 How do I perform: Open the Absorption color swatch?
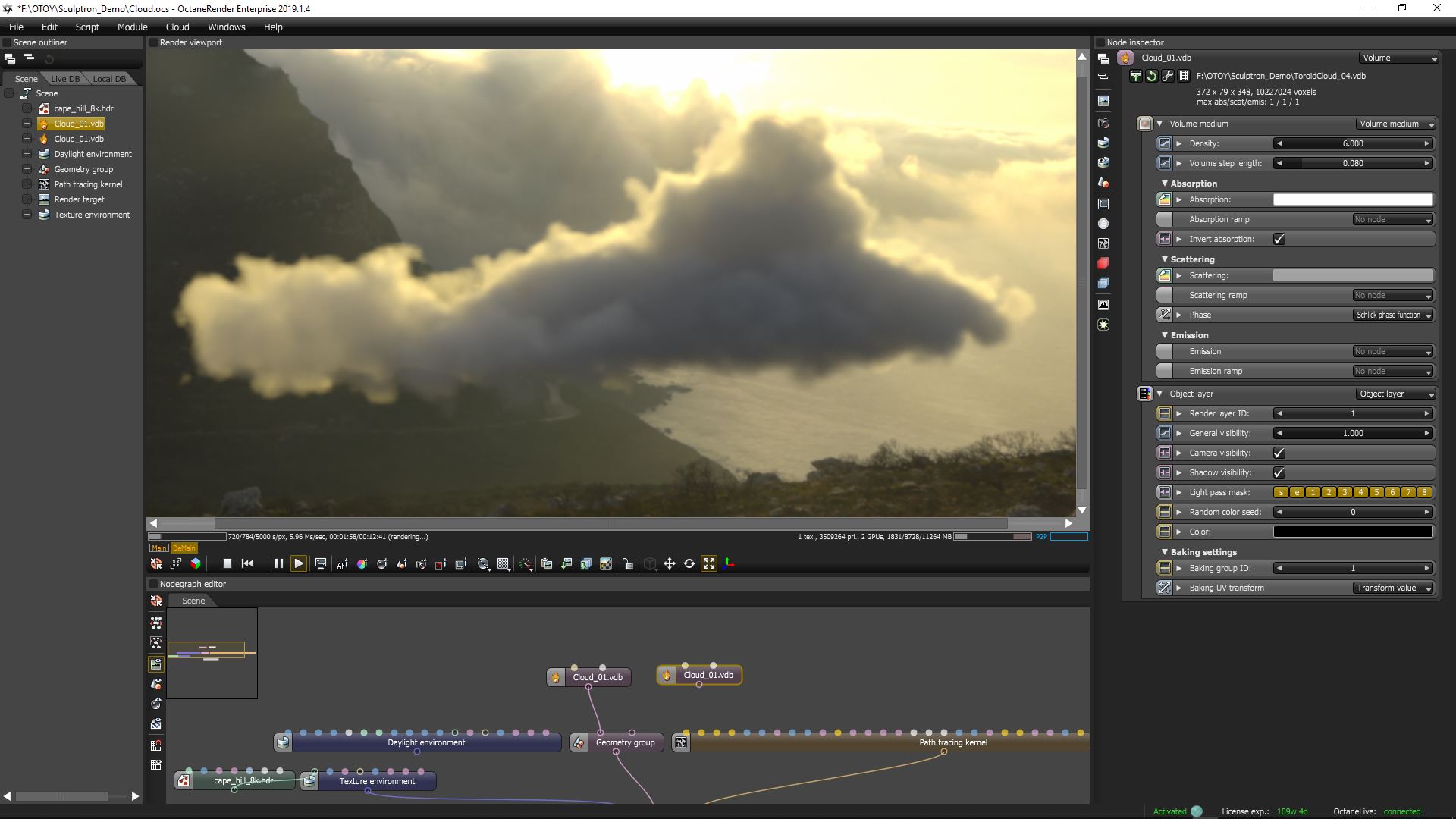click(1353, 199)
